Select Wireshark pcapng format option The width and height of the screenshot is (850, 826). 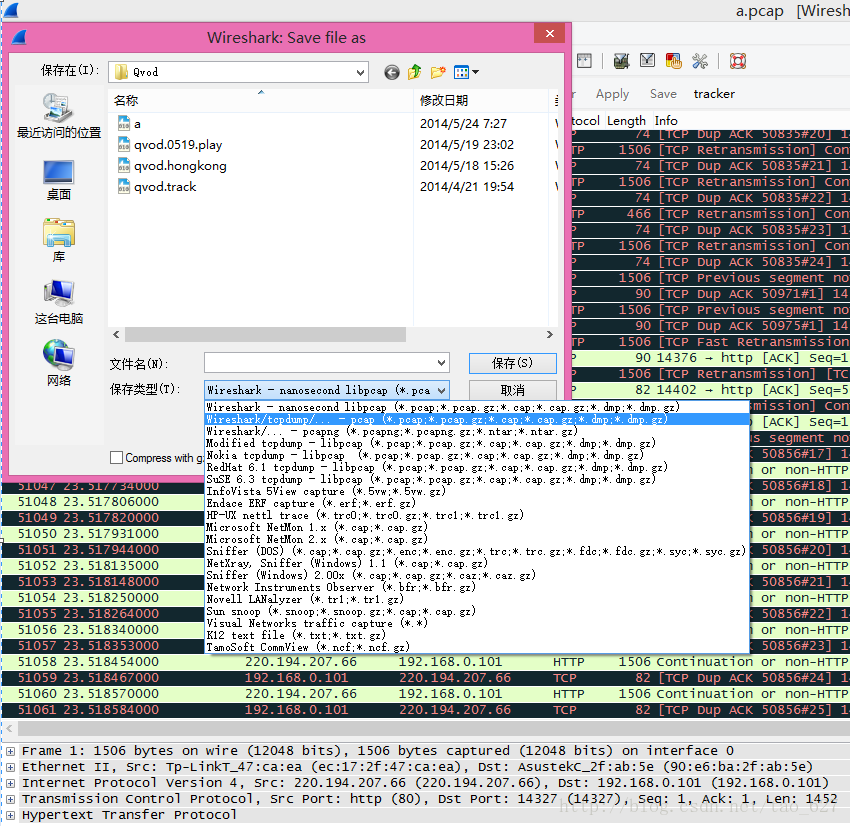point(476,431)
